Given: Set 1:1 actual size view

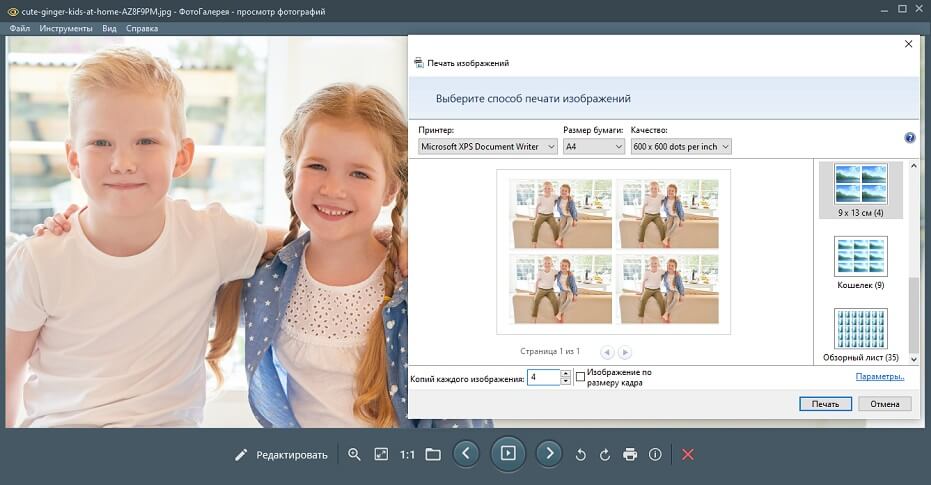Looking at the screenshot, I should click(x=407, y=455).
